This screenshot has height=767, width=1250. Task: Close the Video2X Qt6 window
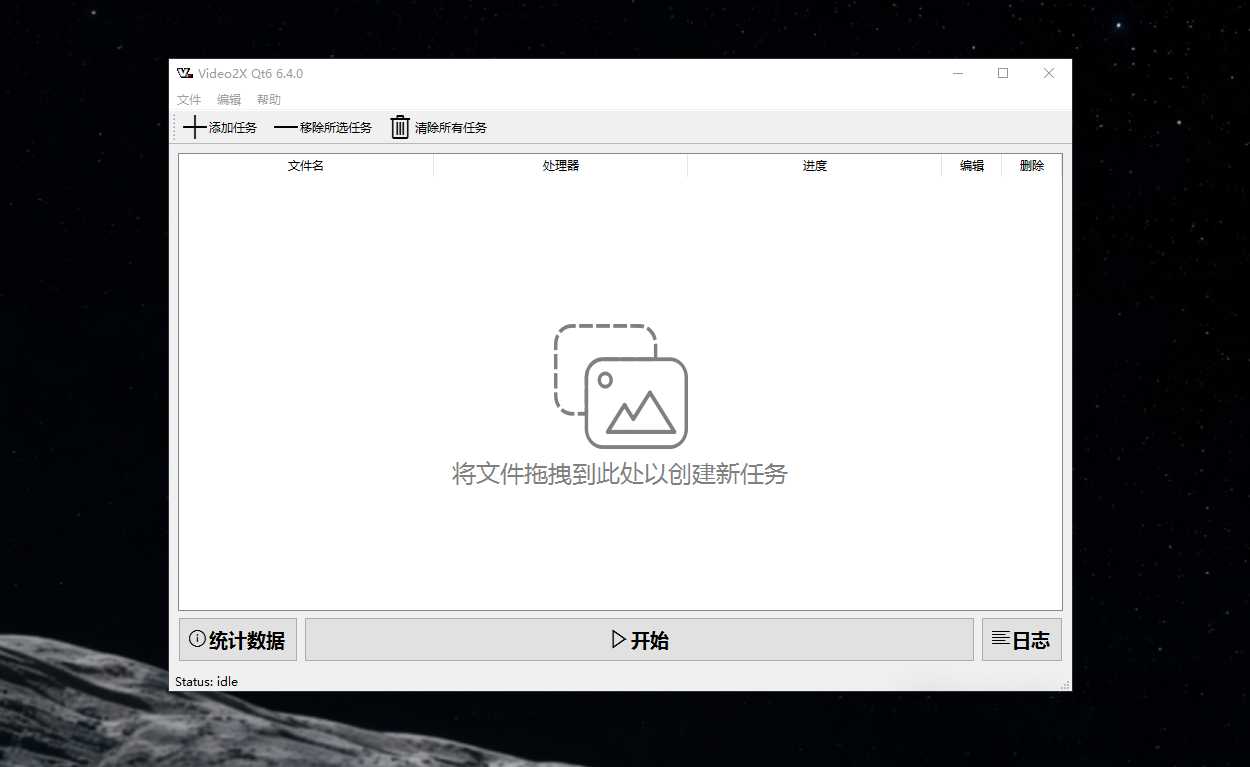point(1049,73)
